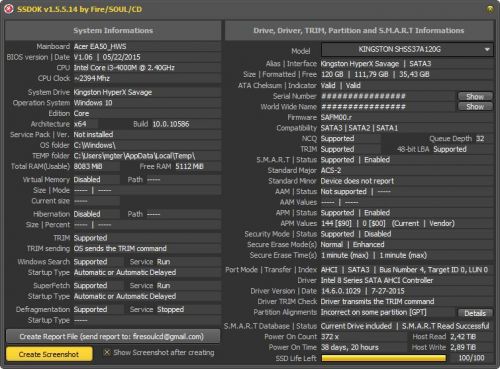Select Secure Erase Mode value Normal | Enhanced
Screen dimensions: 500x369
click(x=352, y=245)
